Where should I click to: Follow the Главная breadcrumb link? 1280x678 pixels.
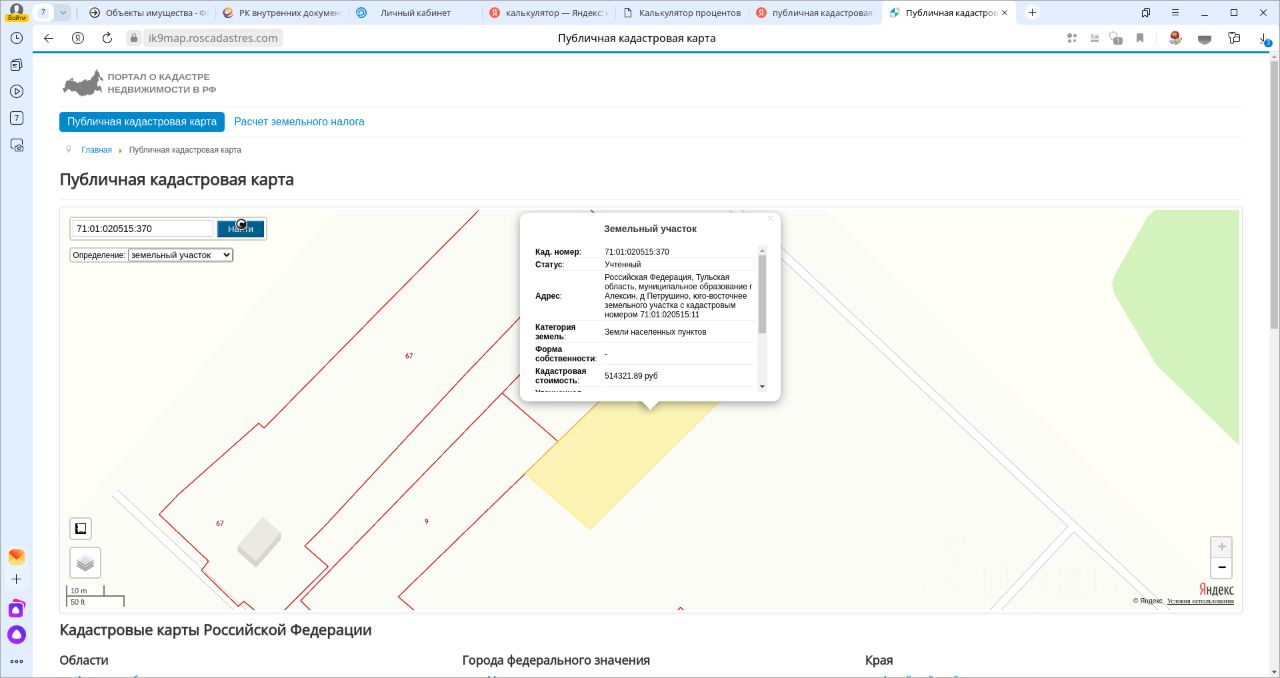coord(96,150)
